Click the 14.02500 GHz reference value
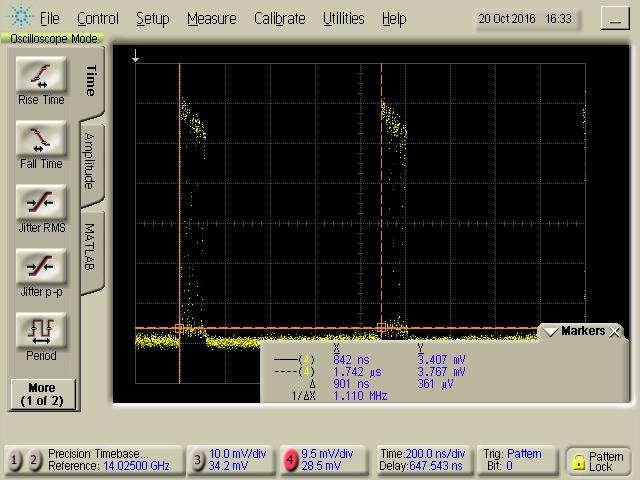This screenshot has width=640, height=480. click(136, 466)
